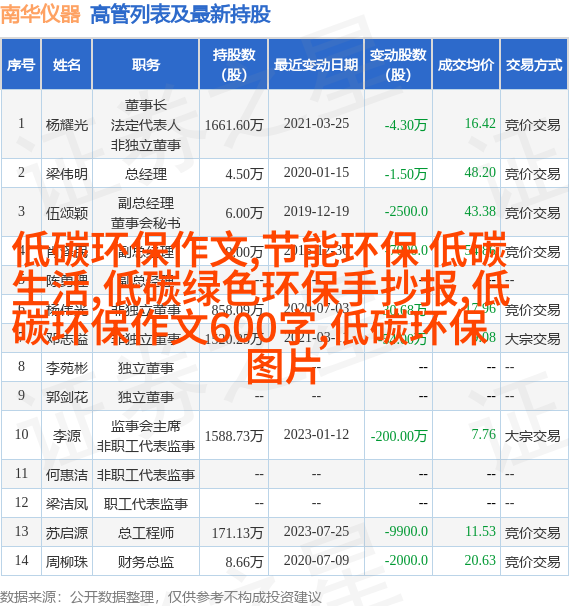Click the orange overlay text 低碳环保作文
This screenshot has width=569, height=606.
pos(130,250)
